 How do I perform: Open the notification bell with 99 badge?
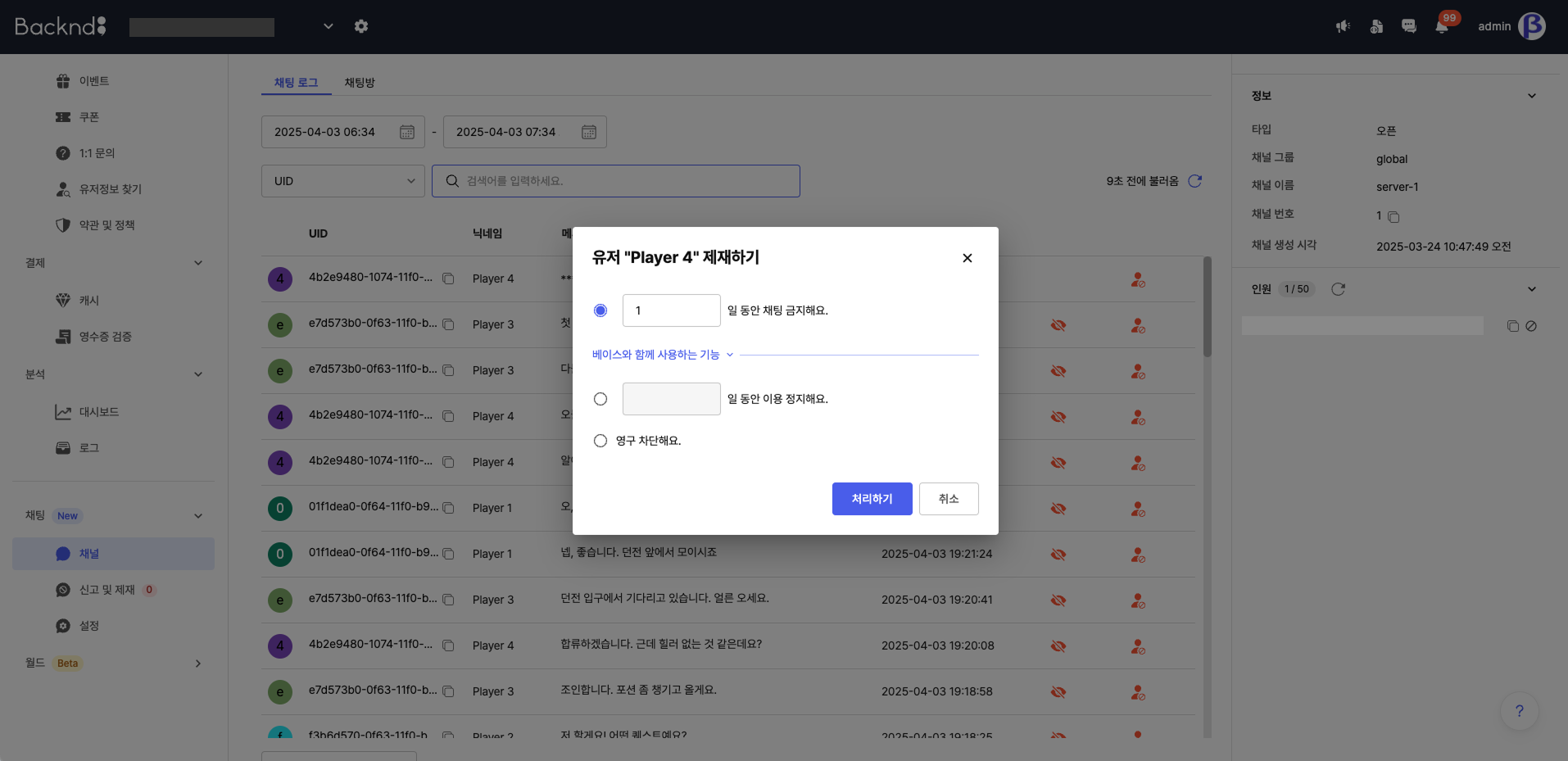coord(1442,26)
